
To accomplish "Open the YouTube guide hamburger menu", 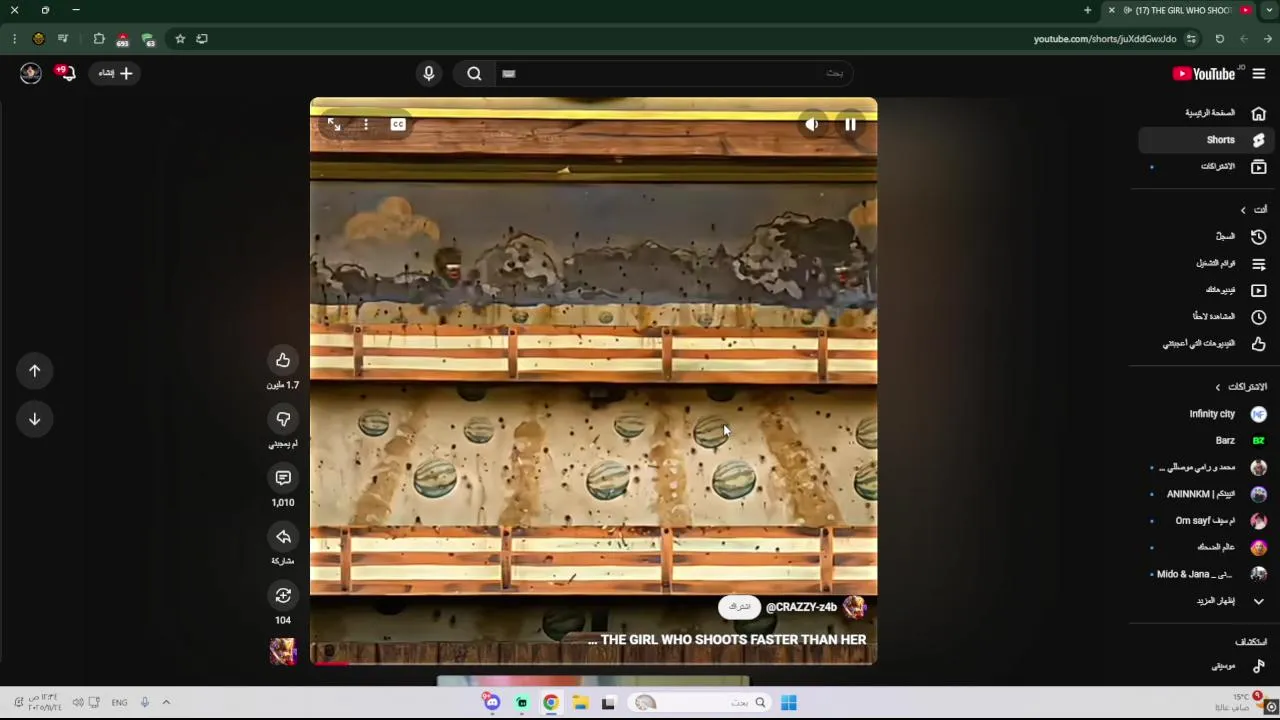I will (x=1259, y=73).
